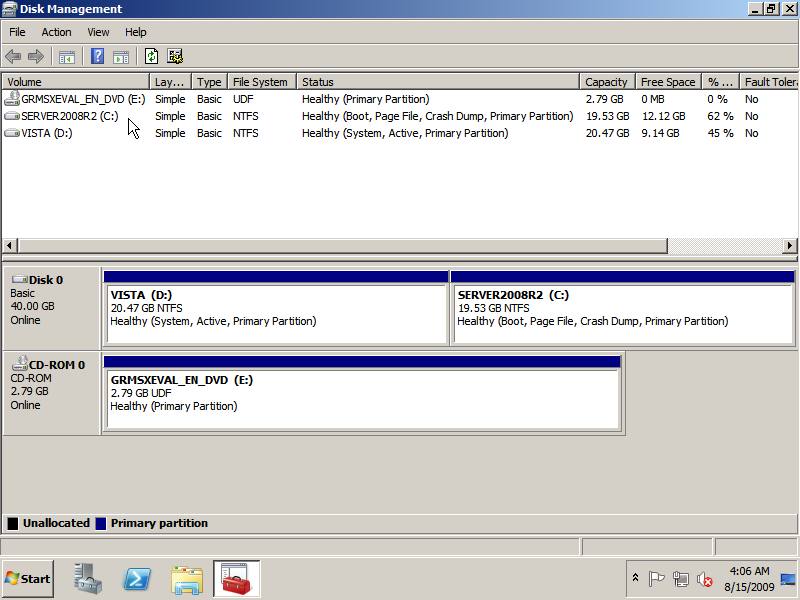Click the horizontal scrollbar left arrow
The image size is (800, 600).
tap(9, 245)
